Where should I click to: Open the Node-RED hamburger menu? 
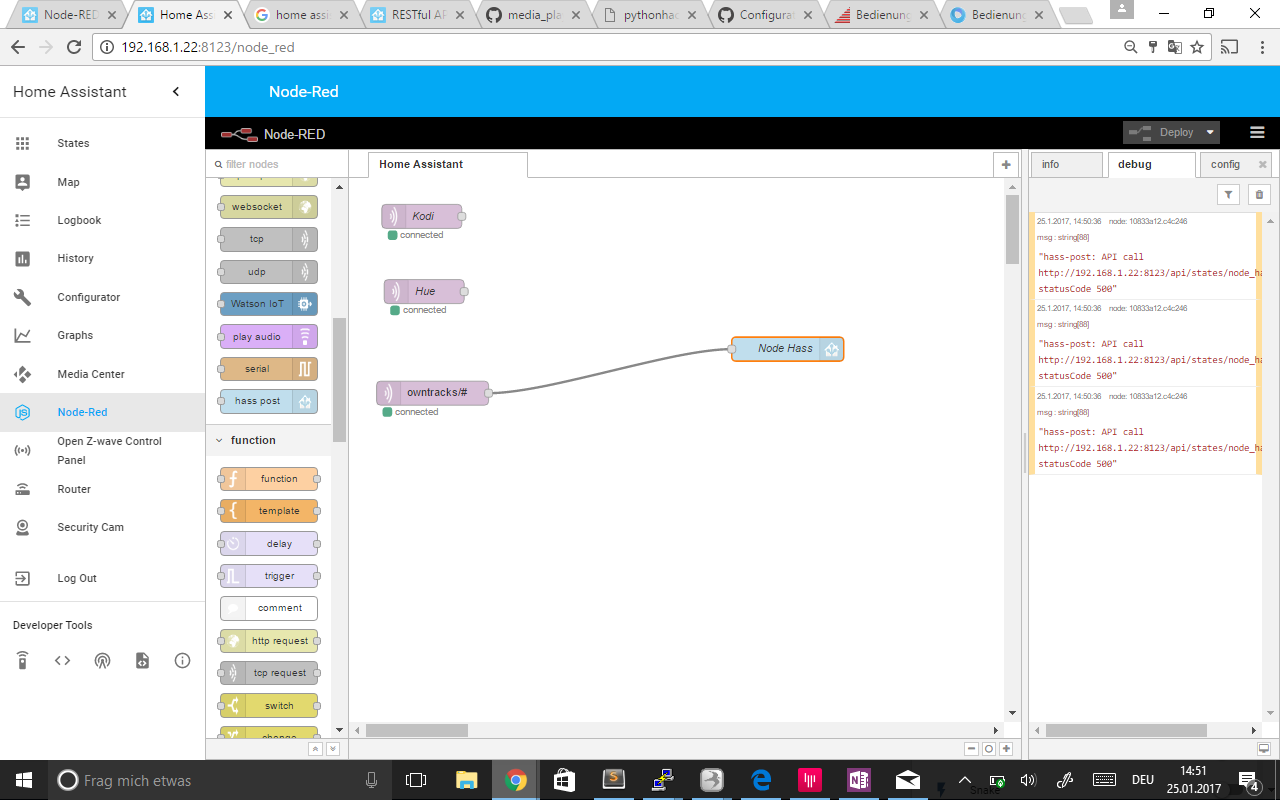click(1257, 131)
